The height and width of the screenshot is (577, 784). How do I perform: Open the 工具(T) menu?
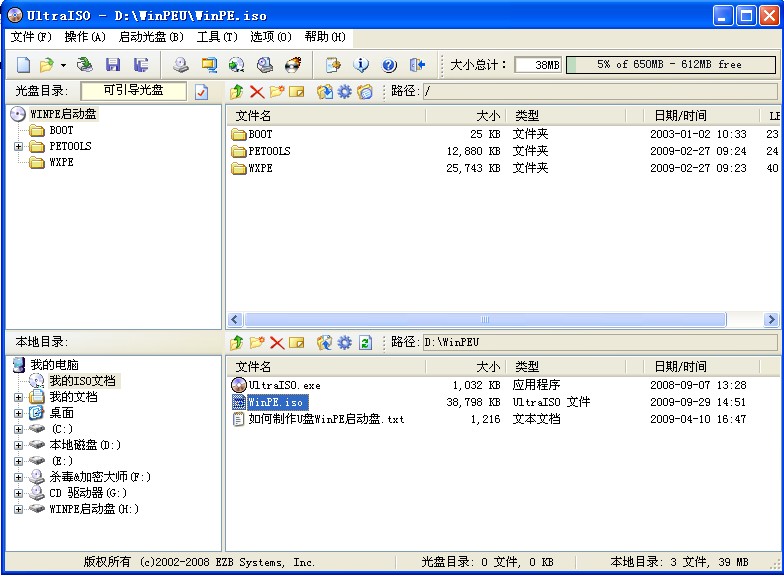click(x=217, y=37)
